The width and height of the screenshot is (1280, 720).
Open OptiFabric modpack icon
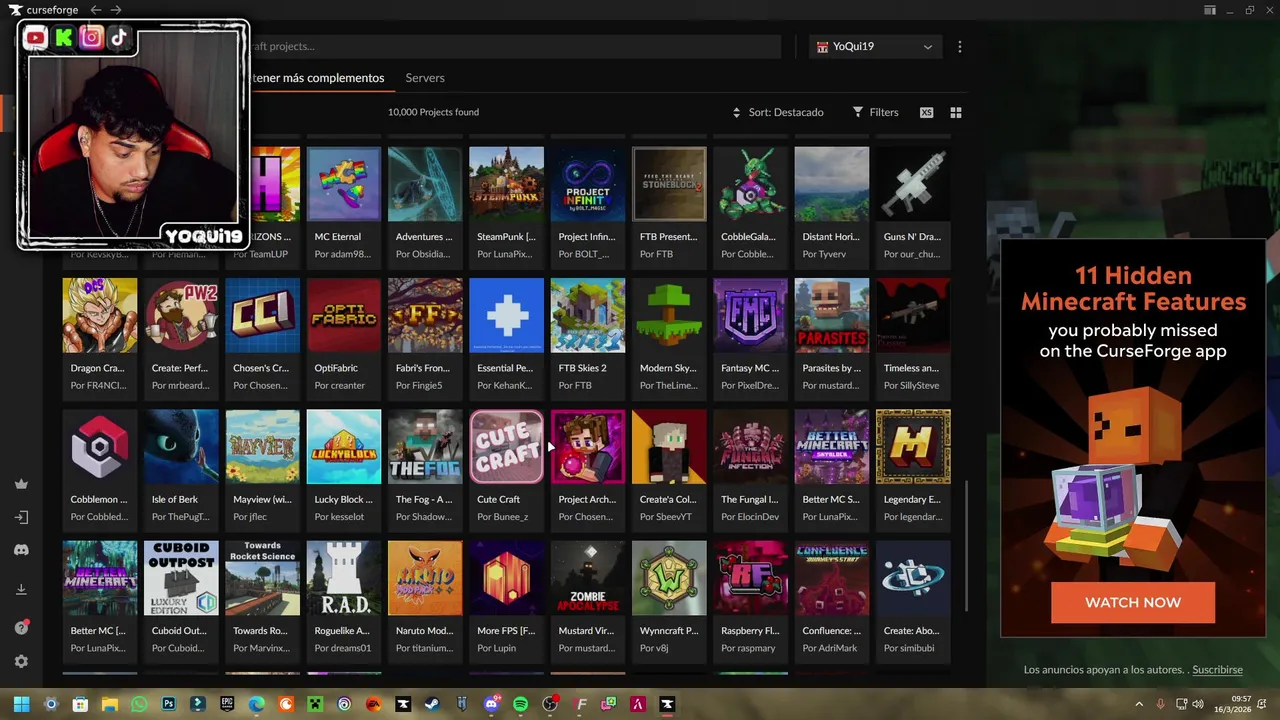click(x=344, y=315)
